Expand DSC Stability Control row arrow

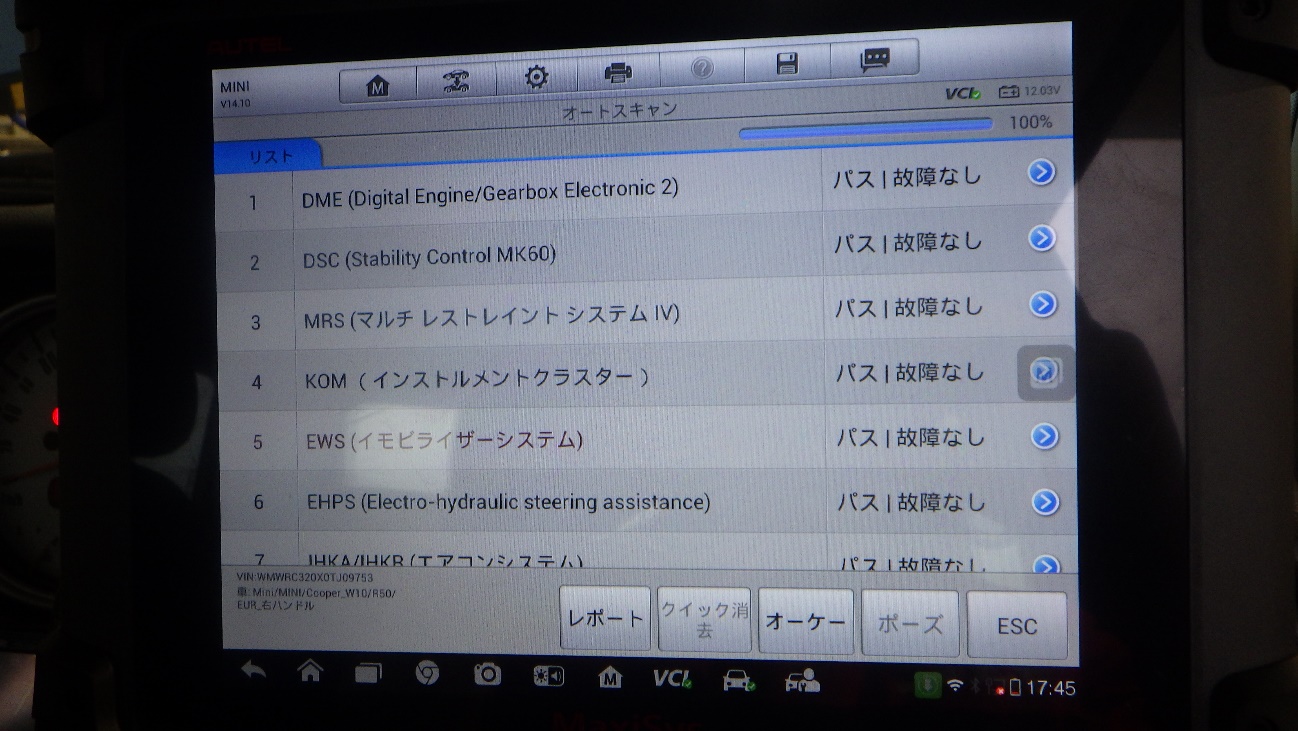pos(1042,238)
